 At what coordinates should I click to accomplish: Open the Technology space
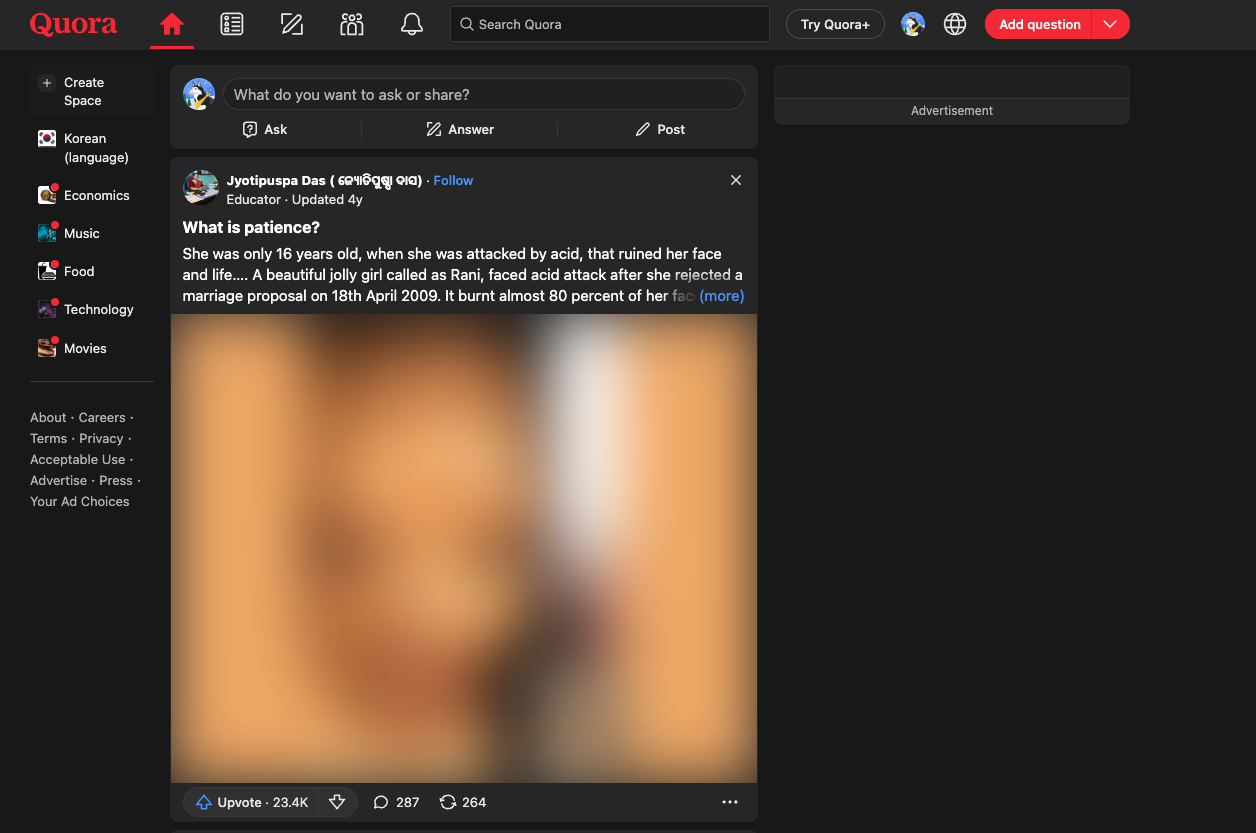click(92, 309)
